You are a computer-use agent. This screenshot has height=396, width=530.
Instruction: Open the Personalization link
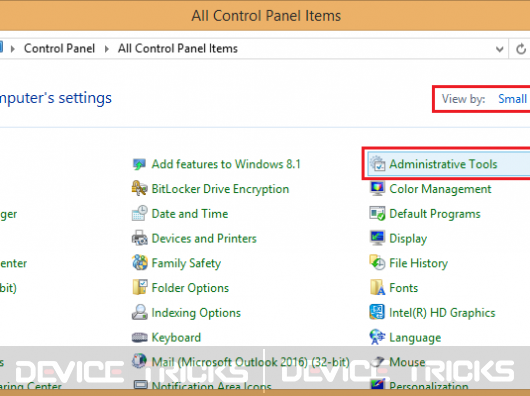[x=429, y=386]
